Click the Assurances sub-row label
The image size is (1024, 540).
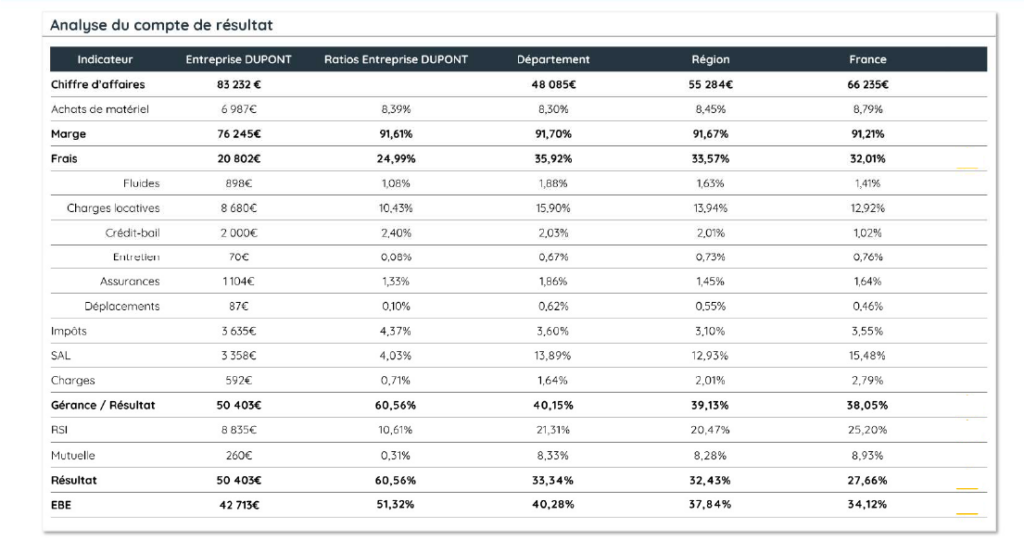129,281
